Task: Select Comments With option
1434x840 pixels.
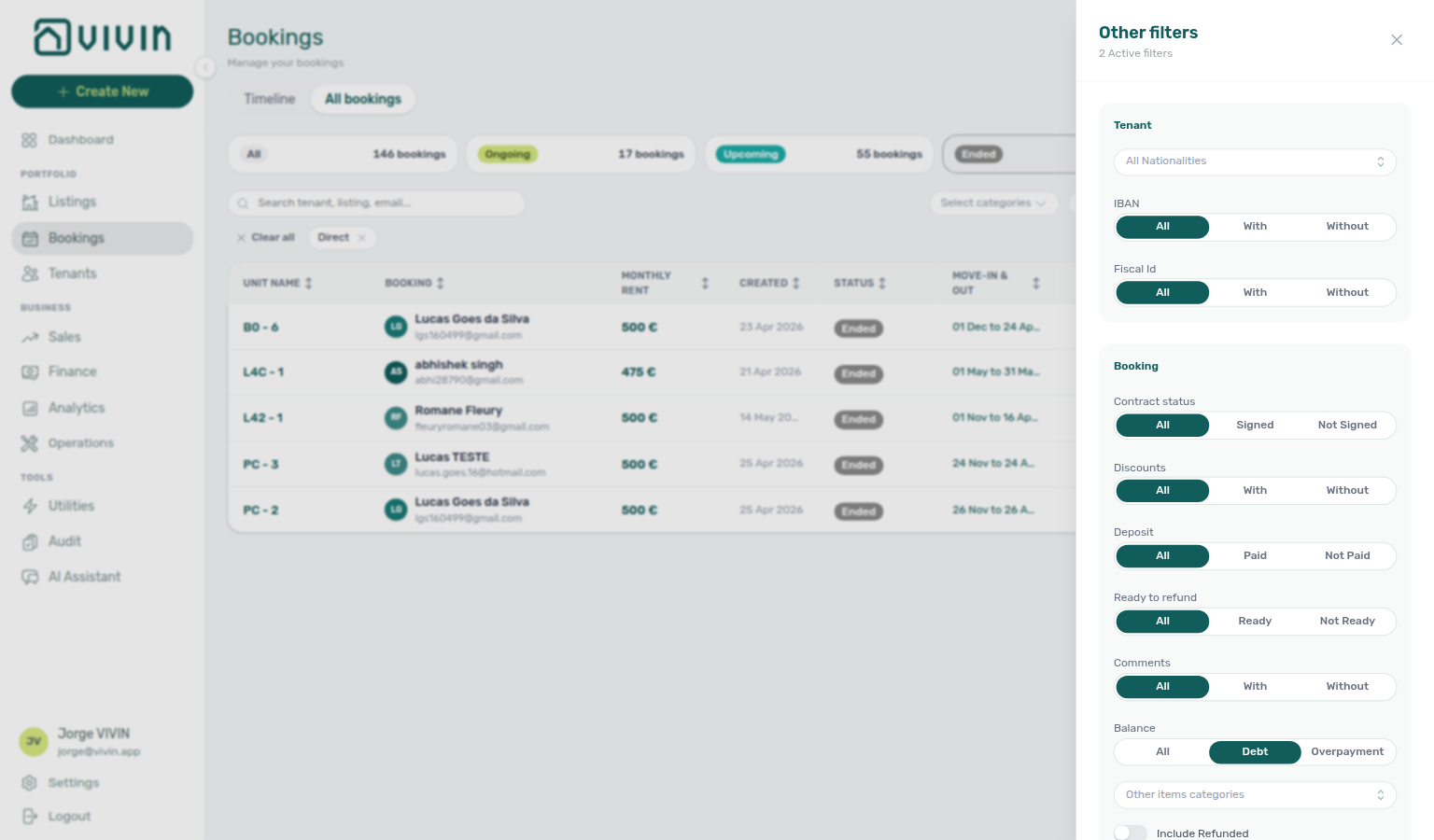Action: click(x=1255, y=686)
